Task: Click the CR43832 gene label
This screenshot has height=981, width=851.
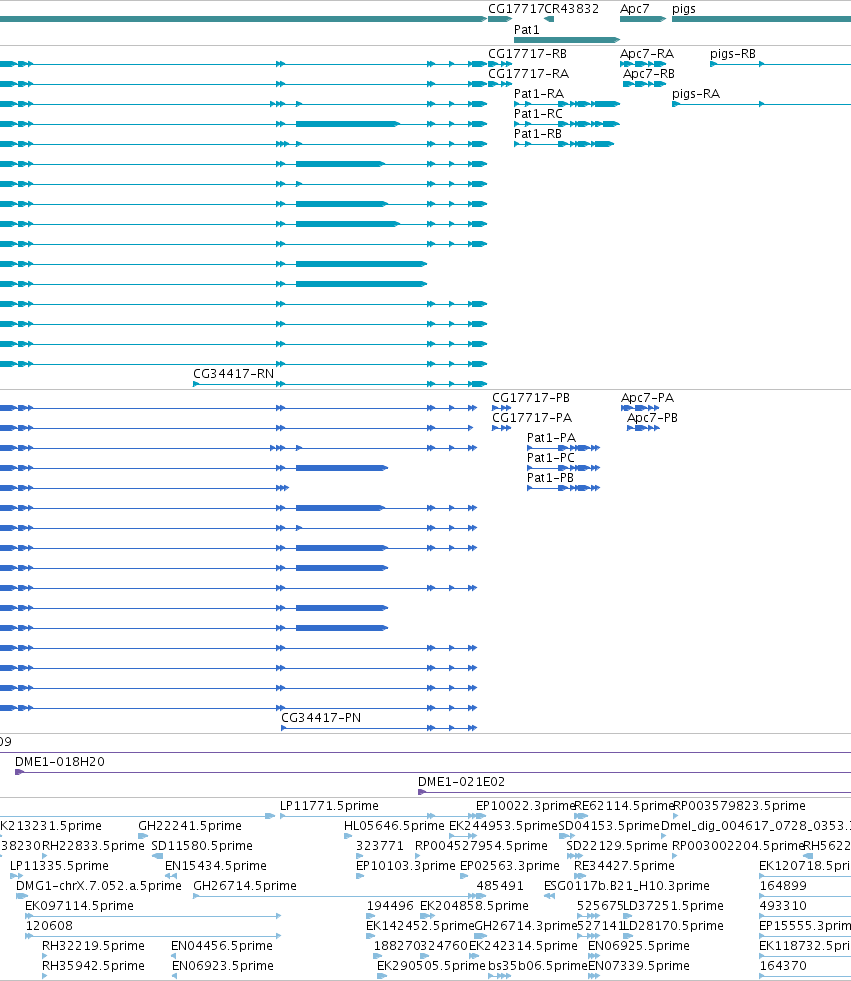Action: (x=570, y=9)
